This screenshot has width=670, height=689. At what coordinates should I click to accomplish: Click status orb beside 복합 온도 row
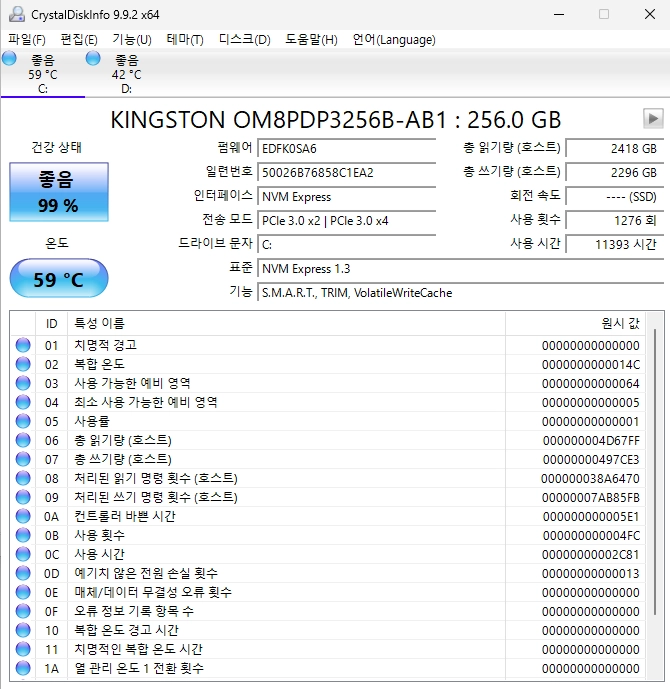(x=23, y=364)
